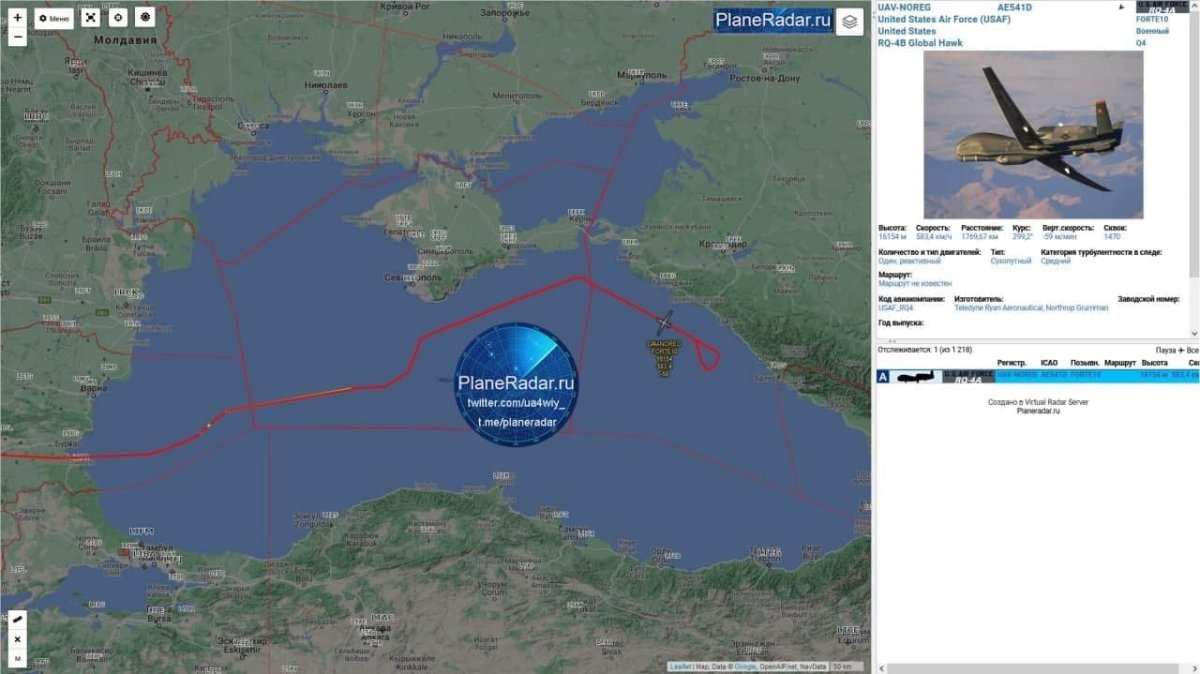Click the Пауза link in list header
The image size is (1200, 674).
tap(1166, 350)
